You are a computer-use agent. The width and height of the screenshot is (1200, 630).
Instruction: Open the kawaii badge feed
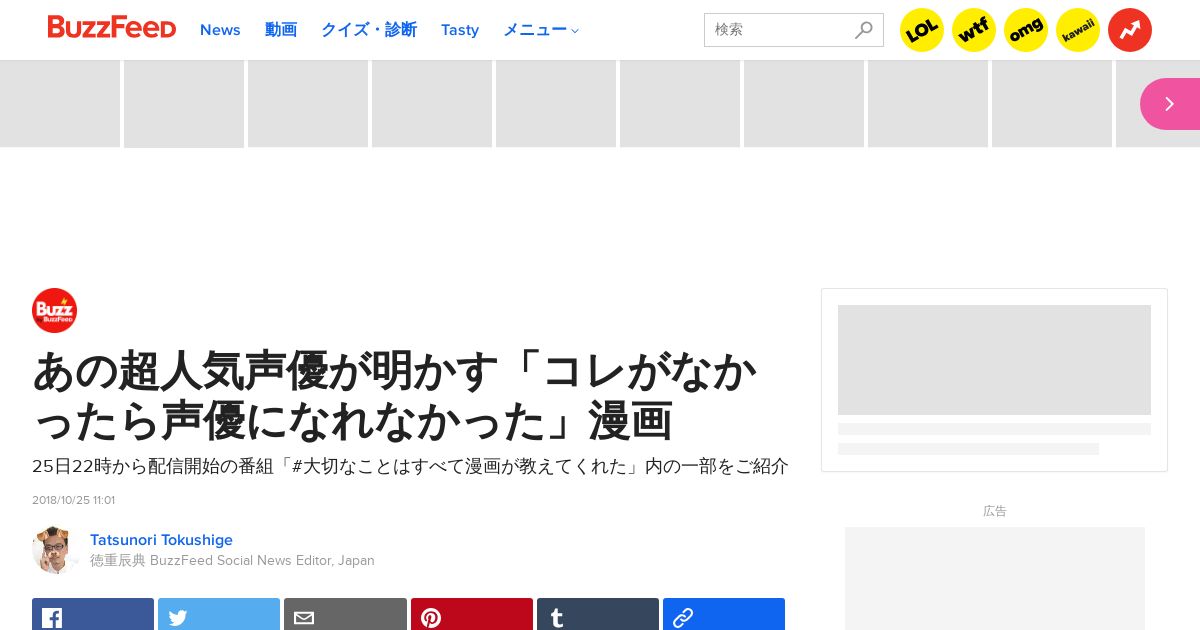[1078, 30]
